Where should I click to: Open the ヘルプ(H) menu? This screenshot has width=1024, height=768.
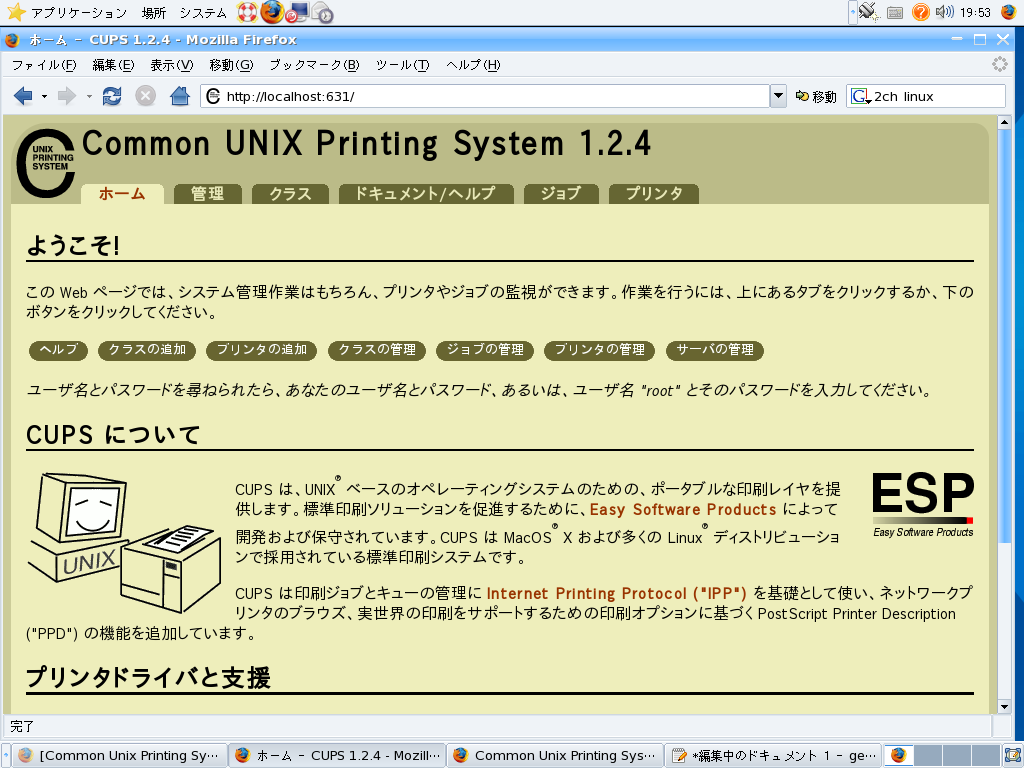(x=473, y=65)
